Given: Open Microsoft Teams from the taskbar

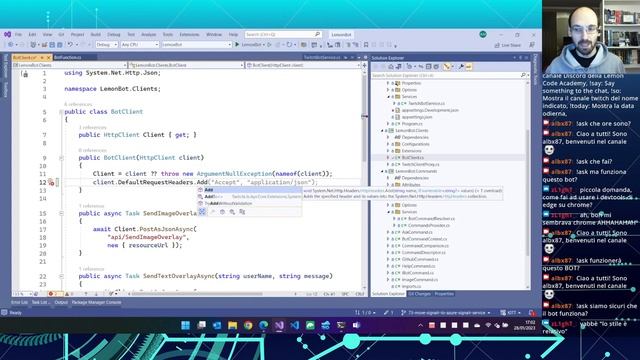Looking at the screenshot, I should coord(356,325).
